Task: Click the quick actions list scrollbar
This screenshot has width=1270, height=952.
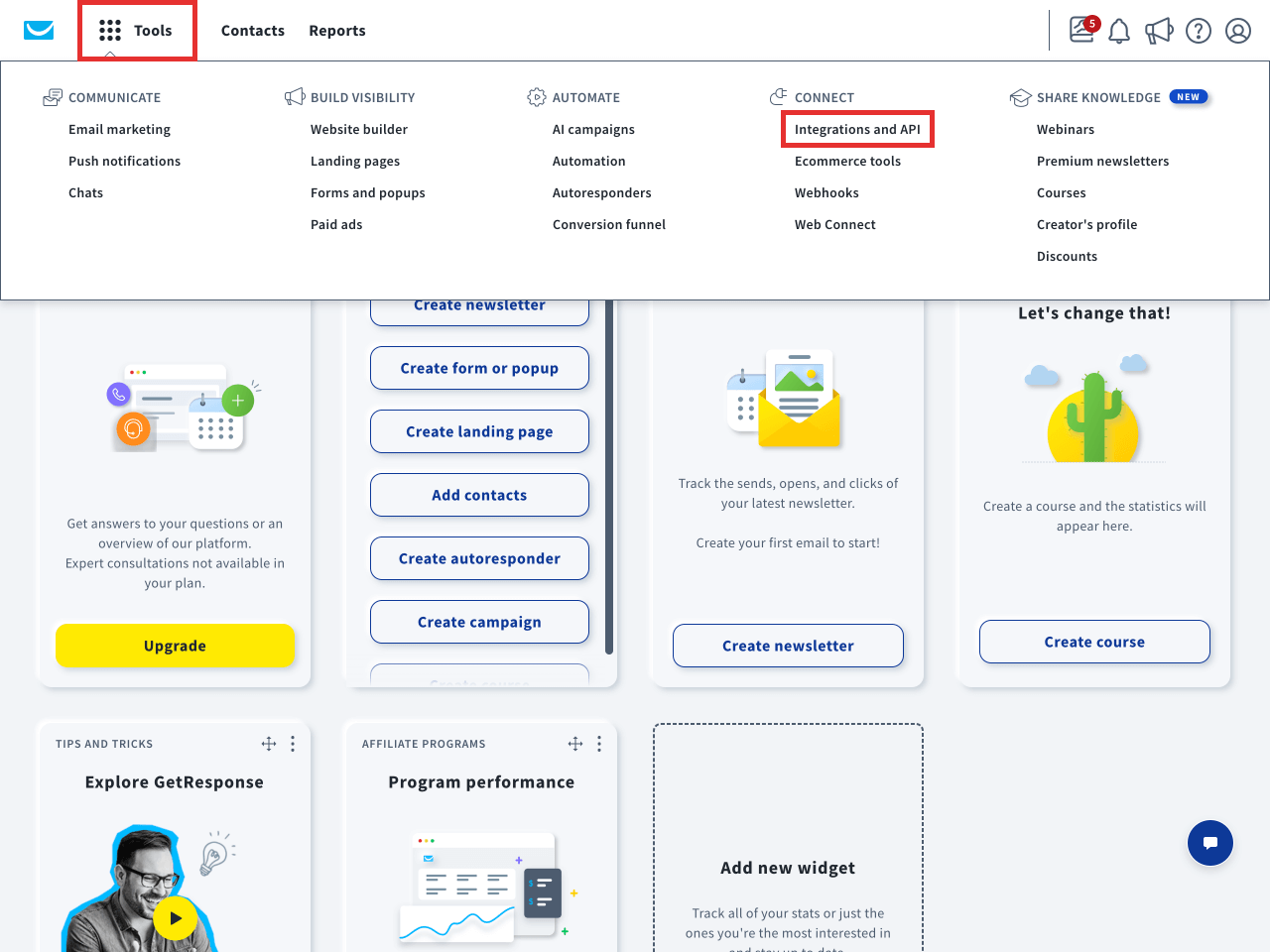Action: (x=609, y=476)
